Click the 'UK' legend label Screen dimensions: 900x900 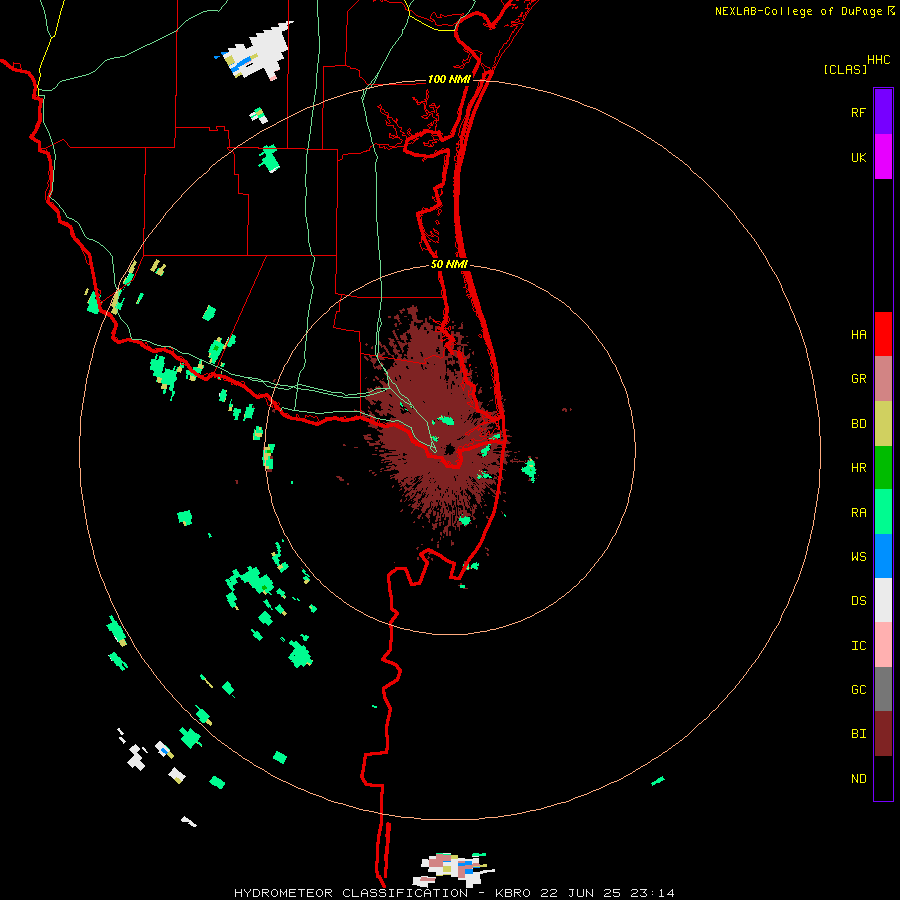(858, 157)
